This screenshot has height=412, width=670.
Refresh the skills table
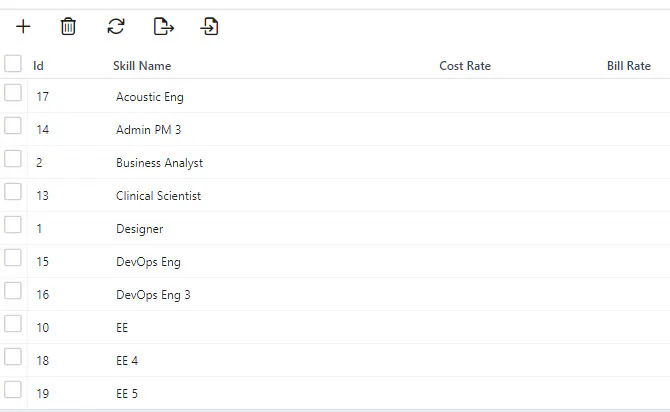116,26
